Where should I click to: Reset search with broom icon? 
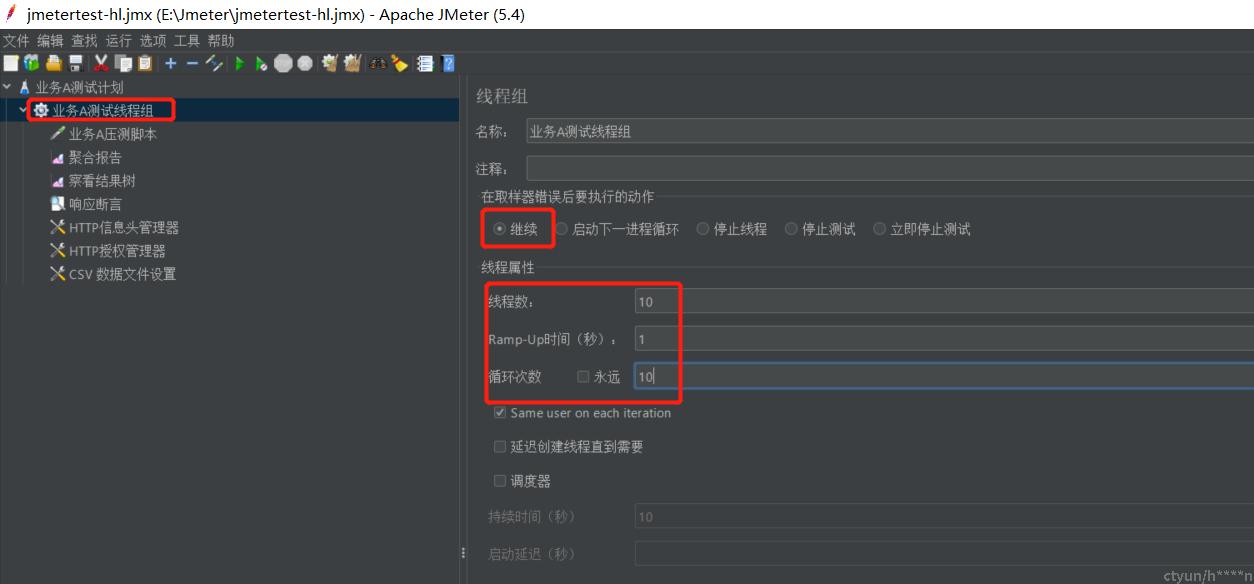tap(399, 63)
